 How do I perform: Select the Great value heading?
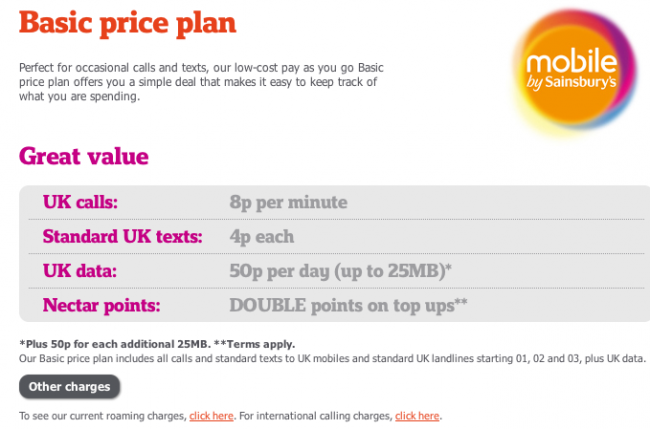(x=84, y=156)
